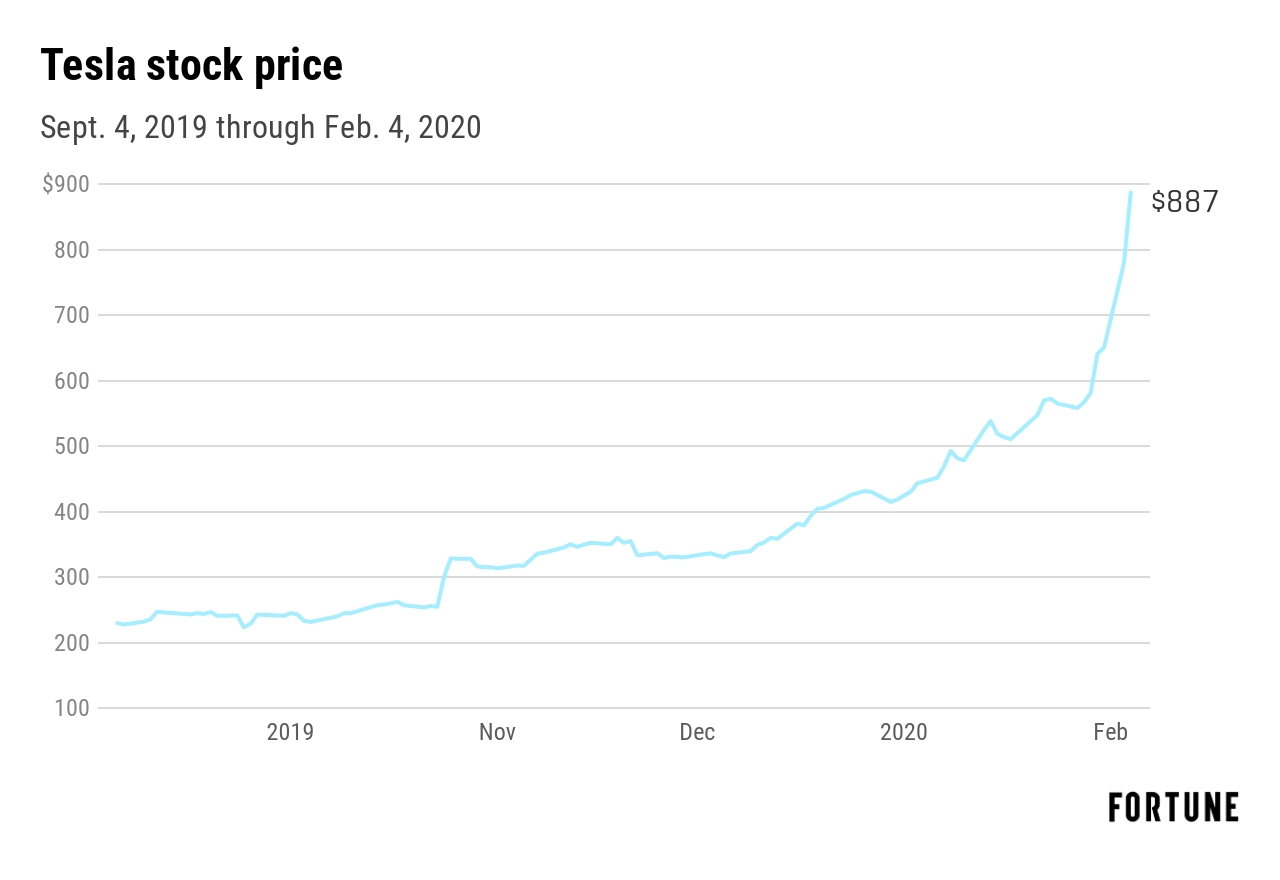The width and height of the screenshot is (1280, 880).
Task: Click the 600 y-axis label
Action: tap(72, 381)
